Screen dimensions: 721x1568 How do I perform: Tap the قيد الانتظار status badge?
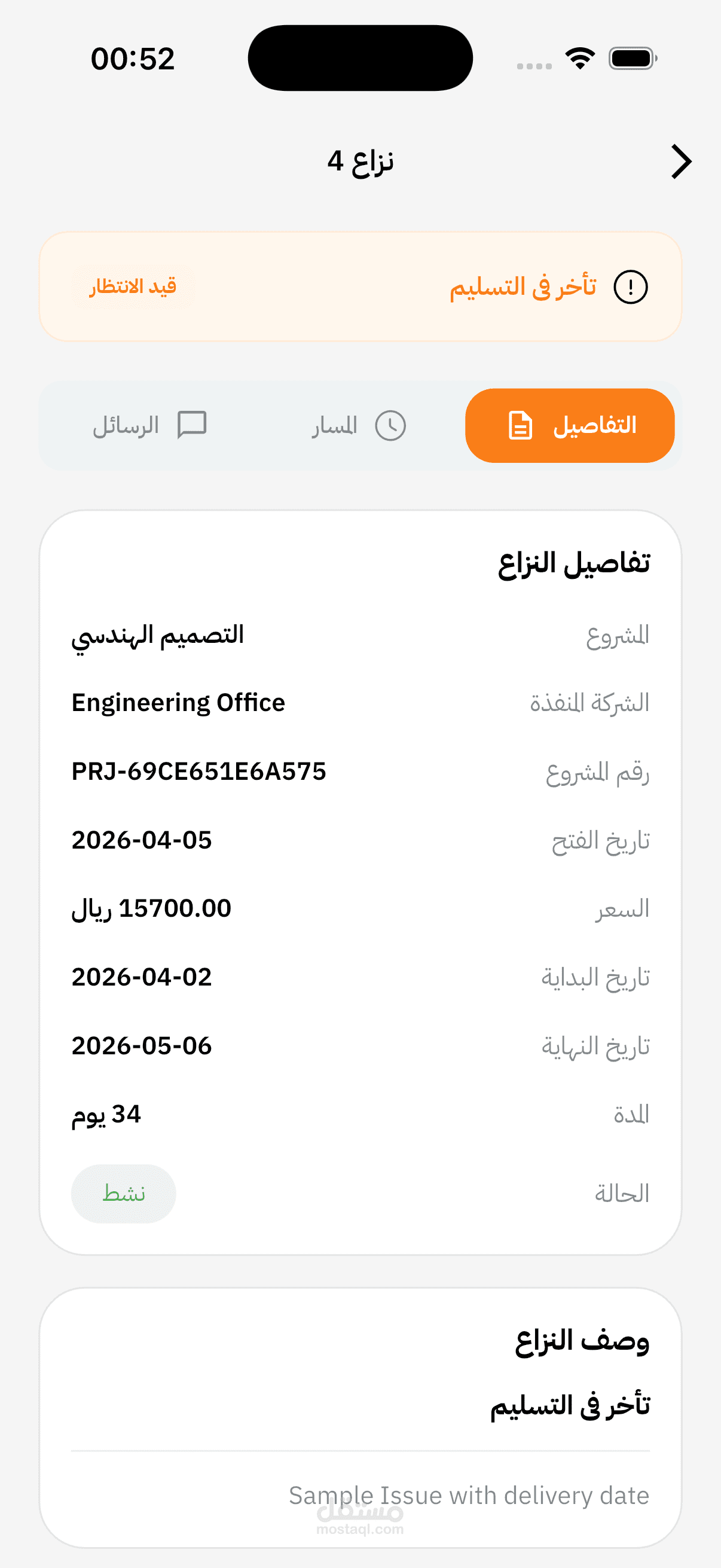point(133,286)
